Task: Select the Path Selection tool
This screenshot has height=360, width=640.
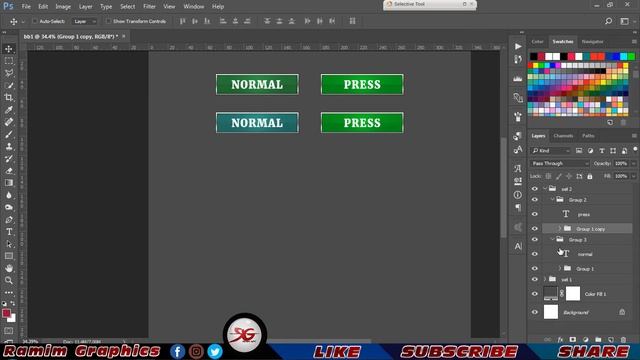Action: (9, 244)
